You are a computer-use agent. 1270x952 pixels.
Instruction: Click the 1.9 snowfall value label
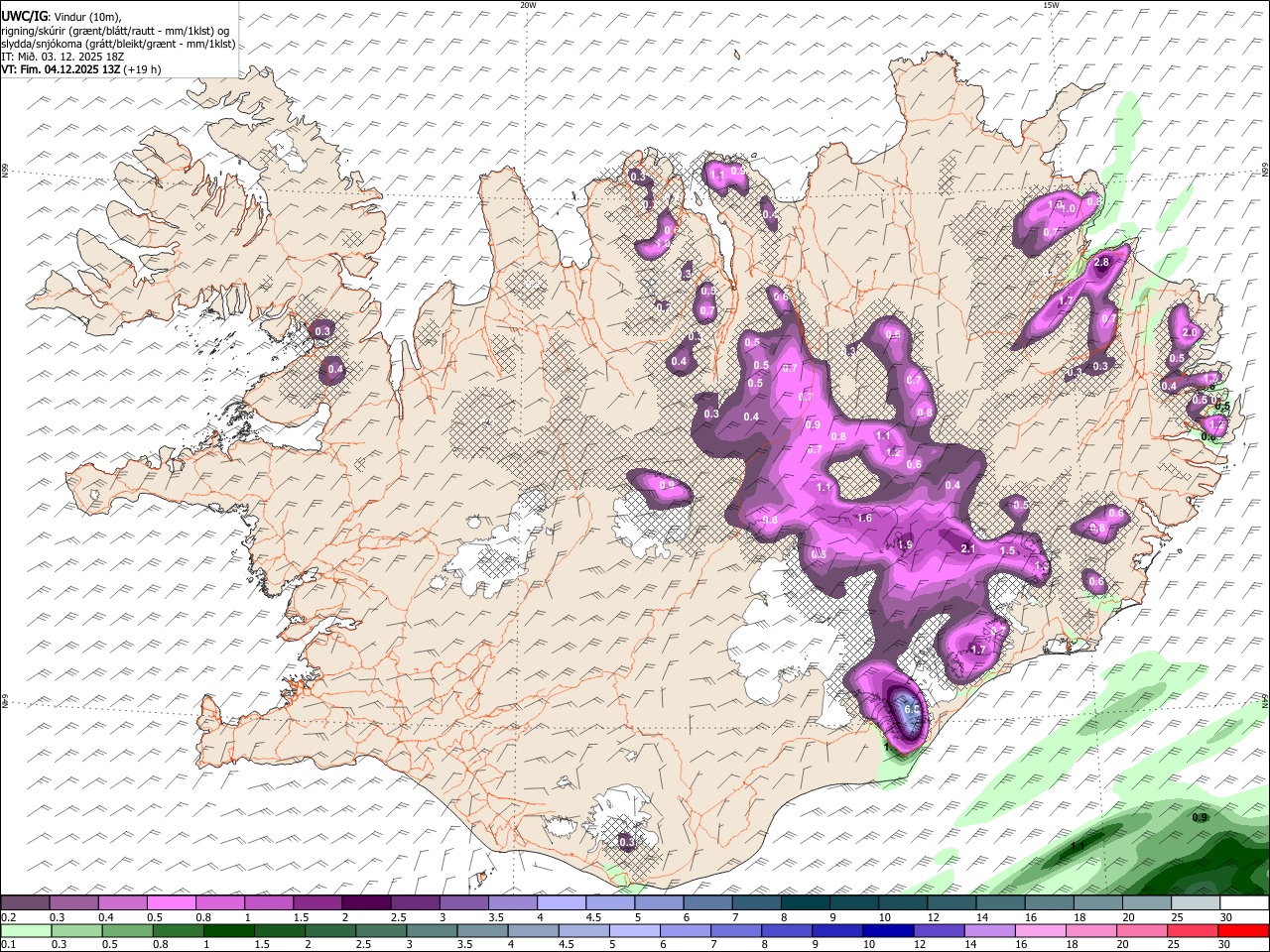(905, 544)
